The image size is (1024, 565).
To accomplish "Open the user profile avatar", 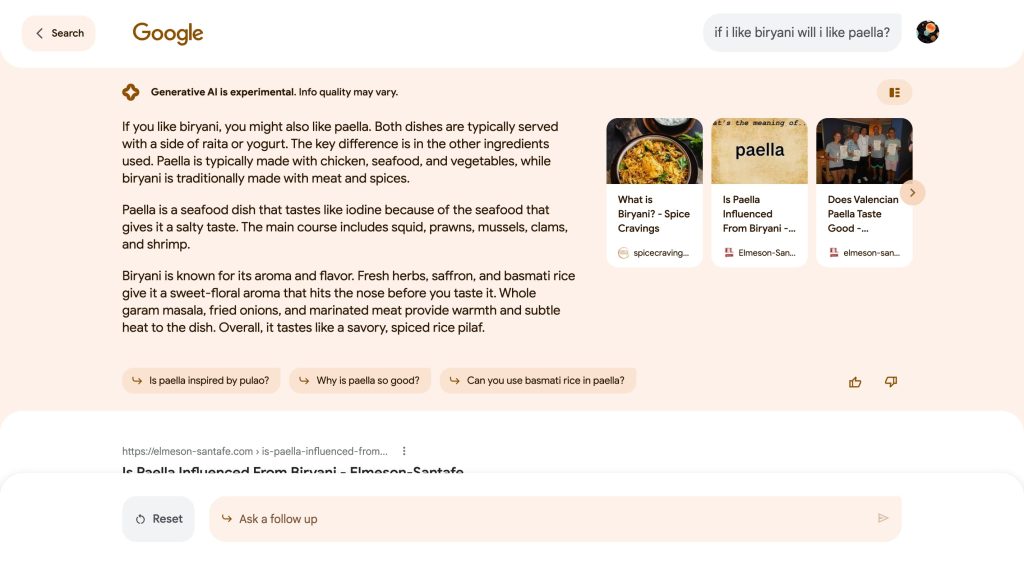I will [927, 33].
